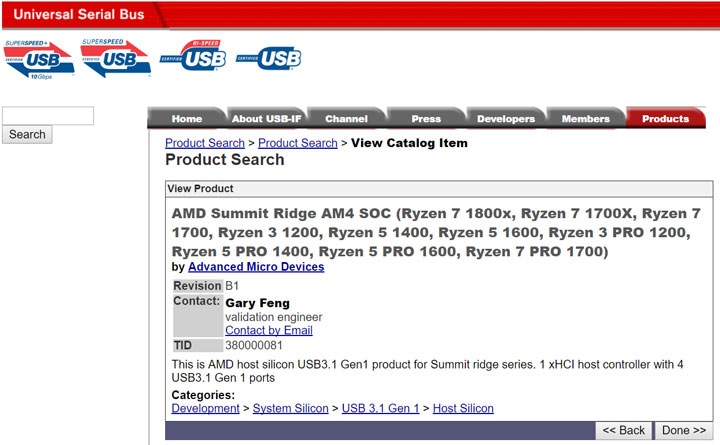
Task: Click the second SuperSpeed USB certified logo
Action: pos(116,58)
